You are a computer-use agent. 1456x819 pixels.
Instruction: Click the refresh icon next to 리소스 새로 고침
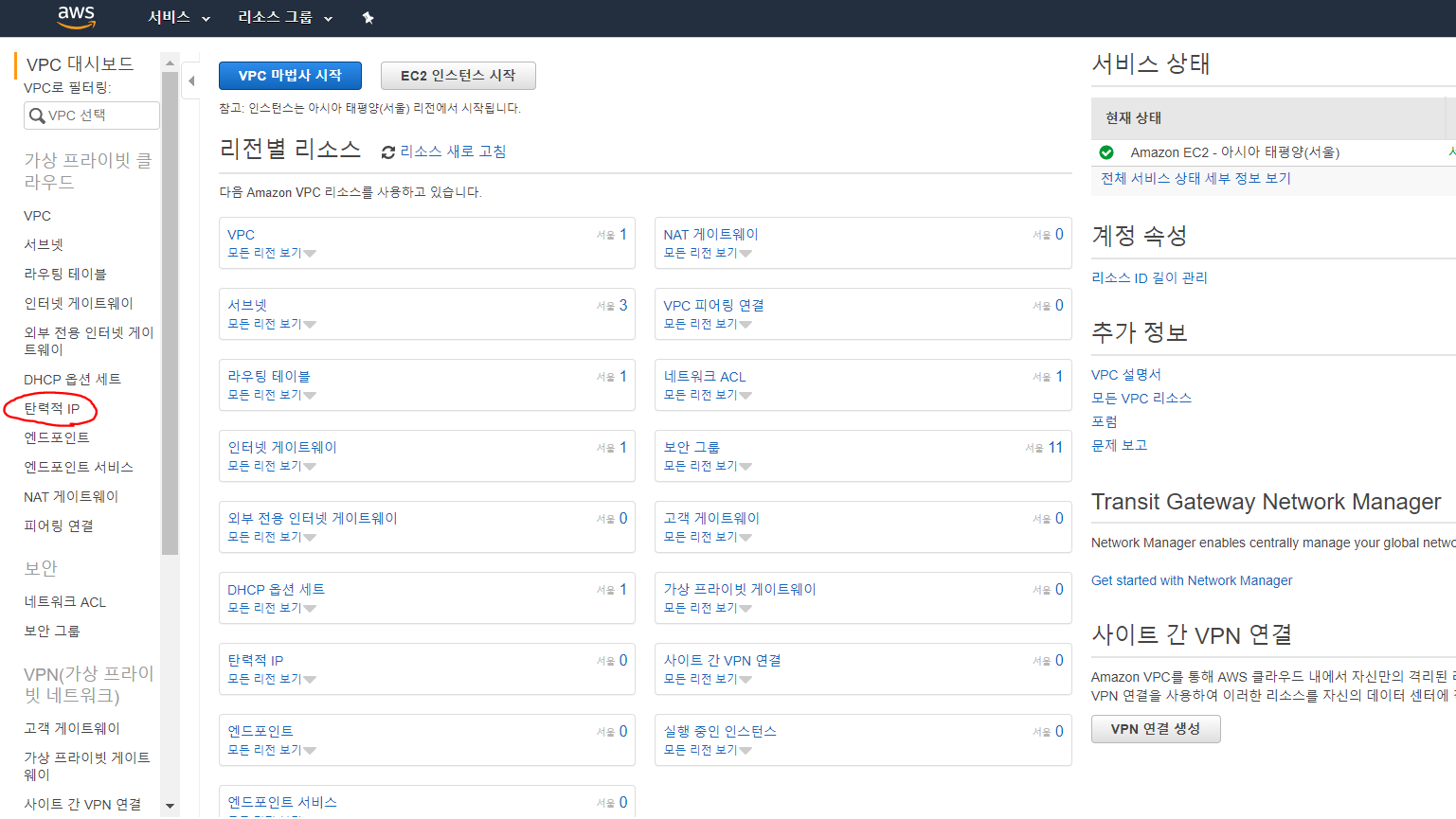pos(388,152)
